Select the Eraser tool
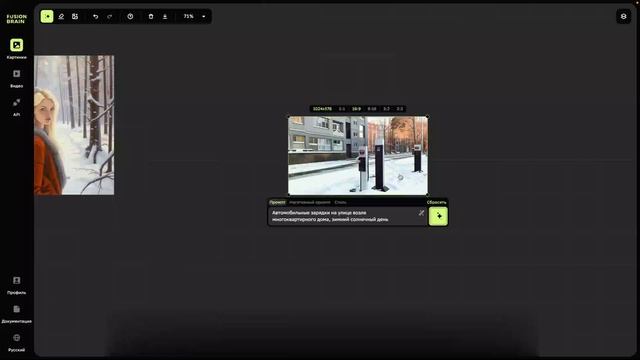 point(61,16)
